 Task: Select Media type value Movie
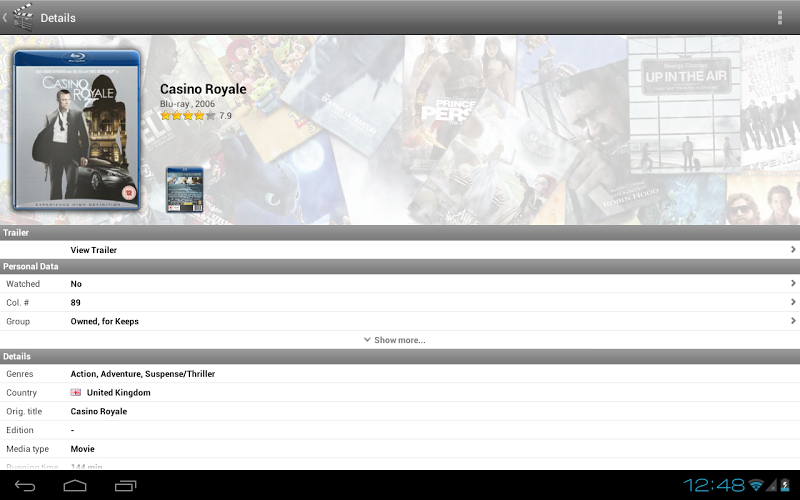[82, 449]
